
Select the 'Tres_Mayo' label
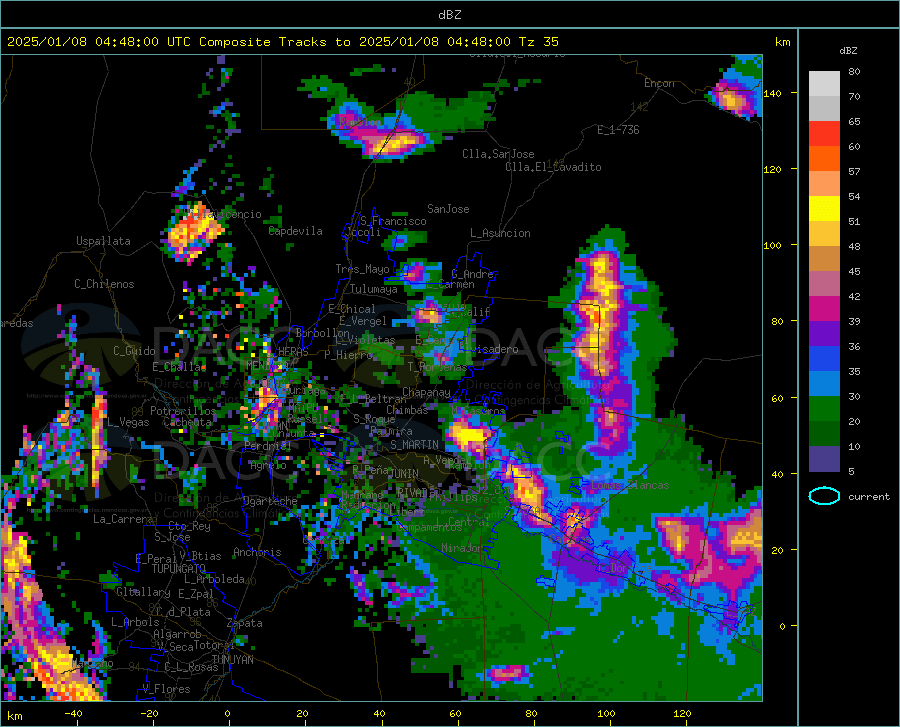pos(362,269)
